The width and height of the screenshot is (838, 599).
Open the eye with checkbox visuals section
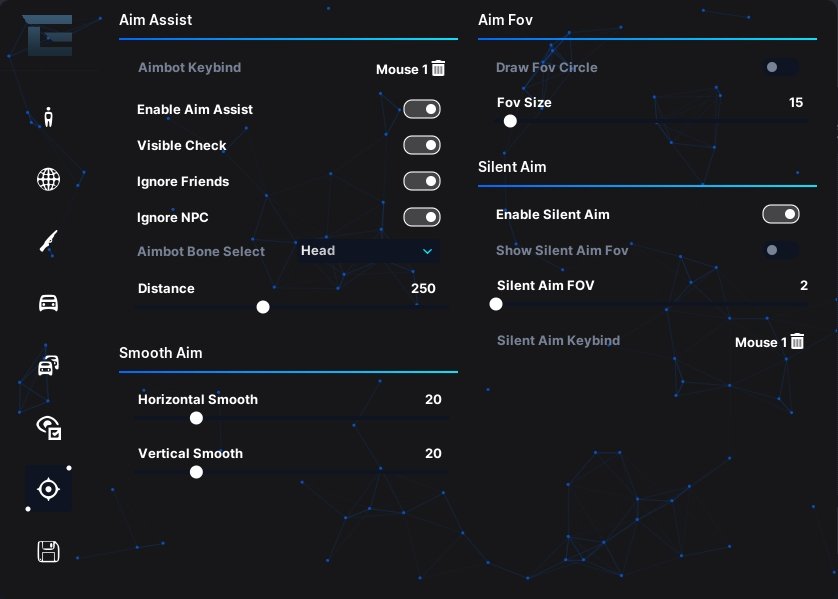tap(49, 427)
